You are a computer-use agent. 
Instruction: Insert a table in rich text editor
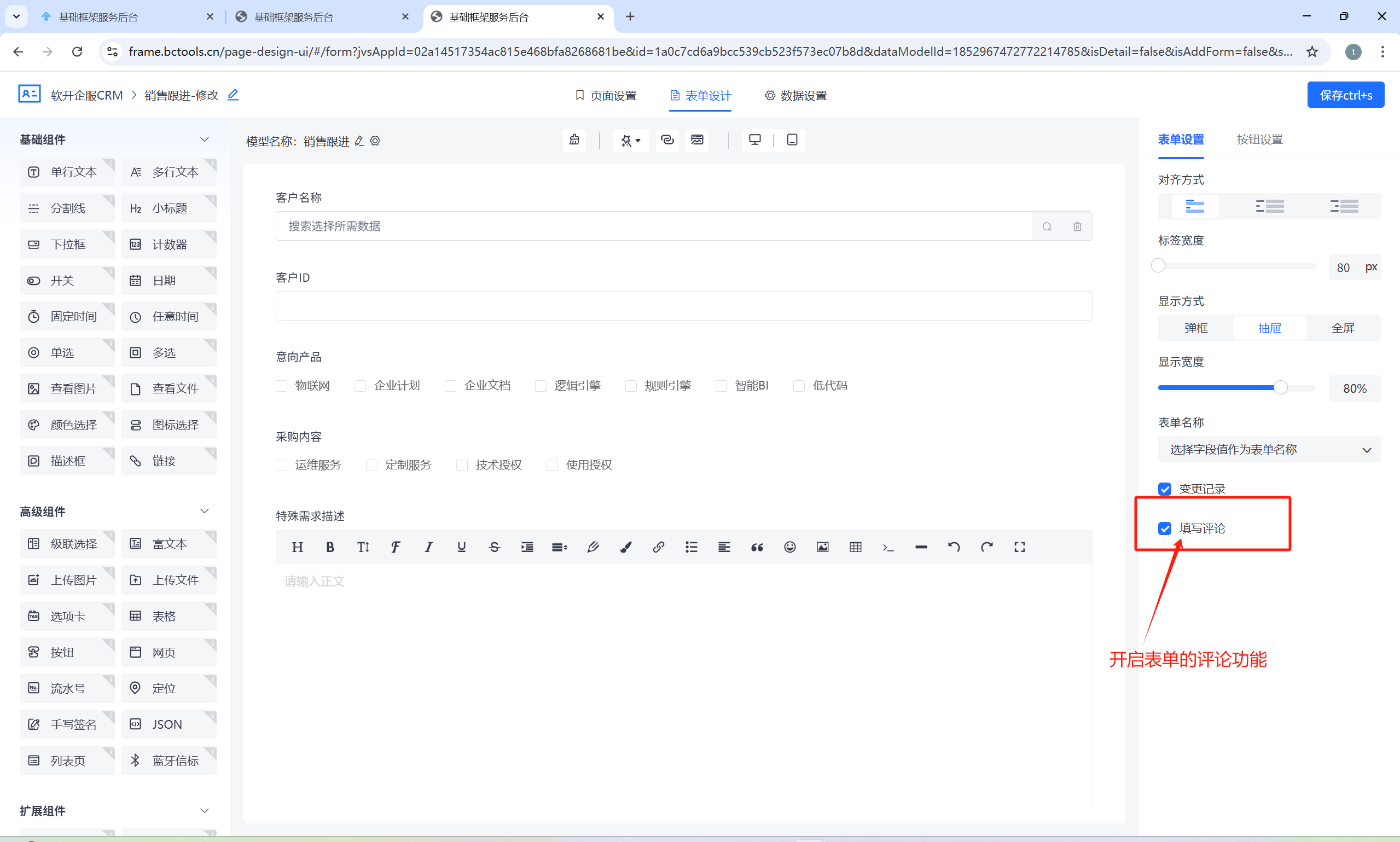(856, 547)
